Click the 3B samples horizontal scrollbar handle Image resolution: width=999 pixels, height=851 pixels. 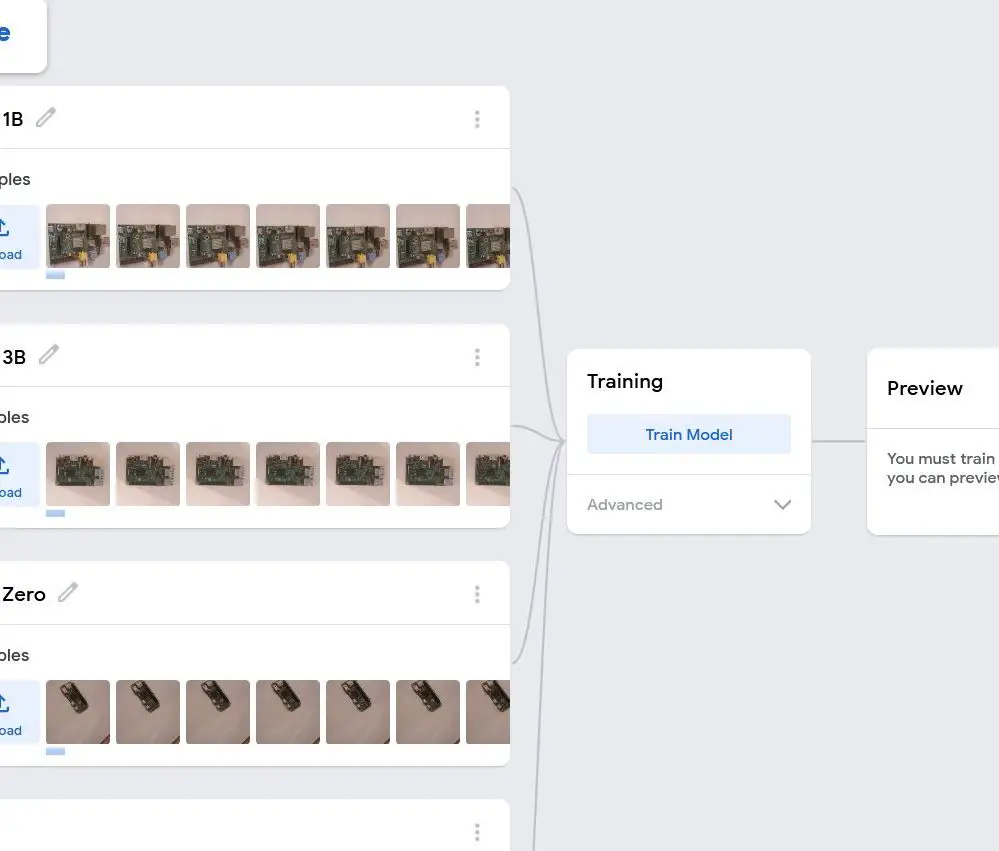point(55,513)
